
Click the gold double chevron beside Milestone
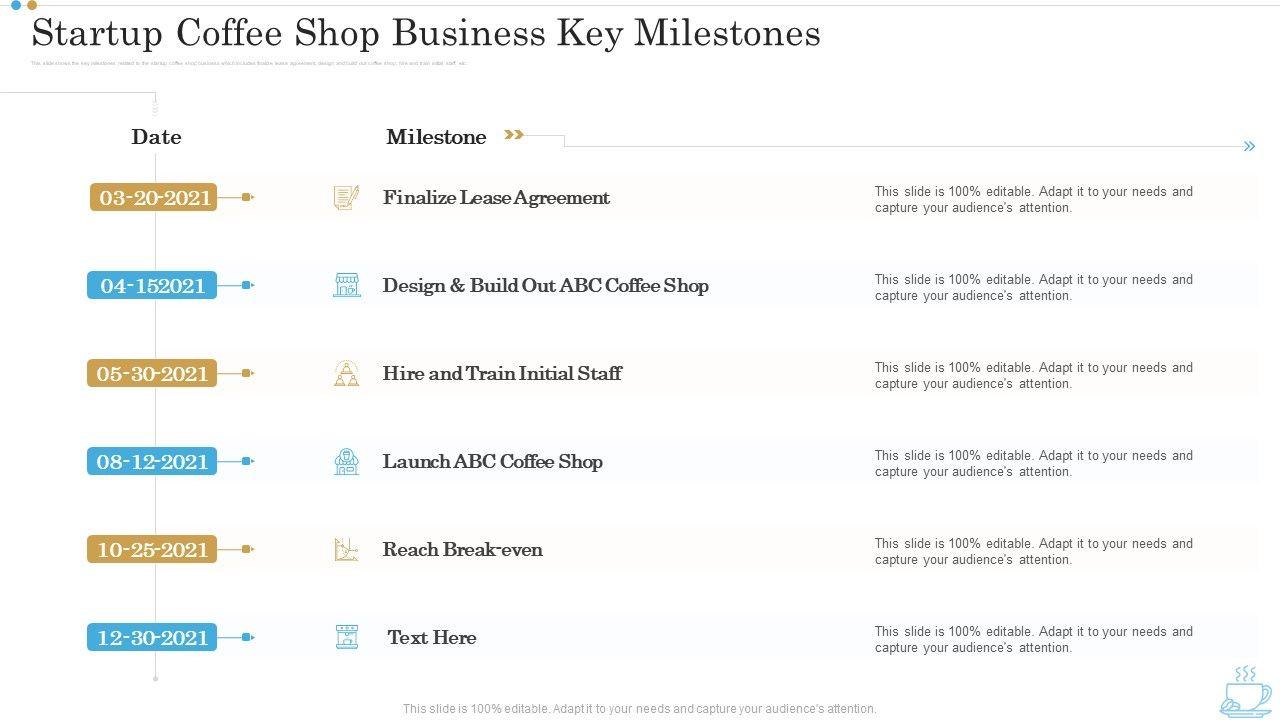click(x=514, y=135)
